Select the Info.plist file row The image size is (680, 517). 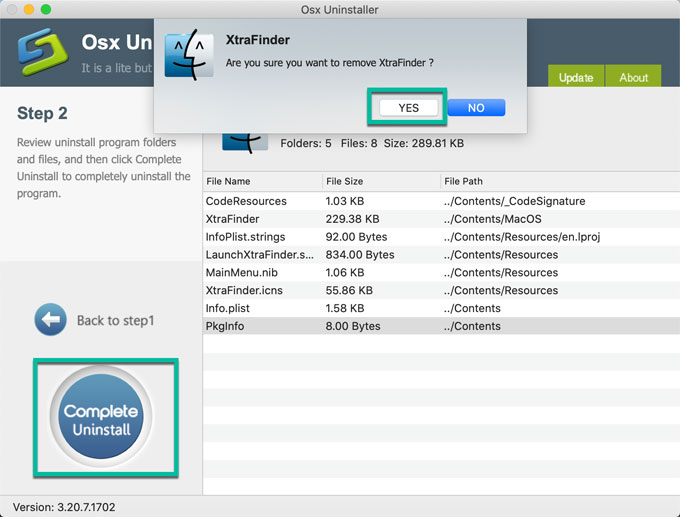(x=228, y=308)
